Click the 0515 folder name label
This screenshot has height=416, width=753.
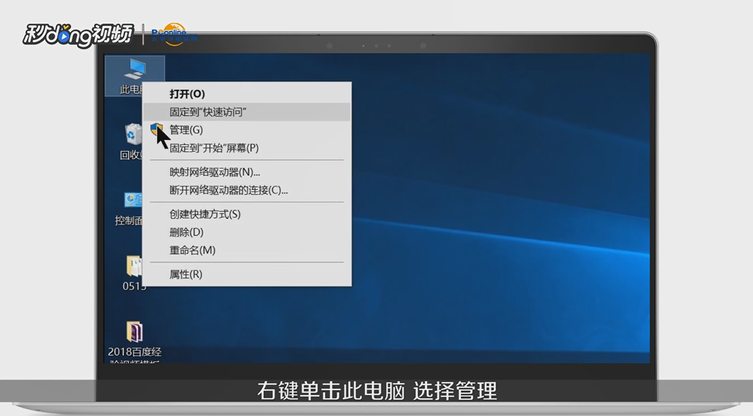[134, 286]
